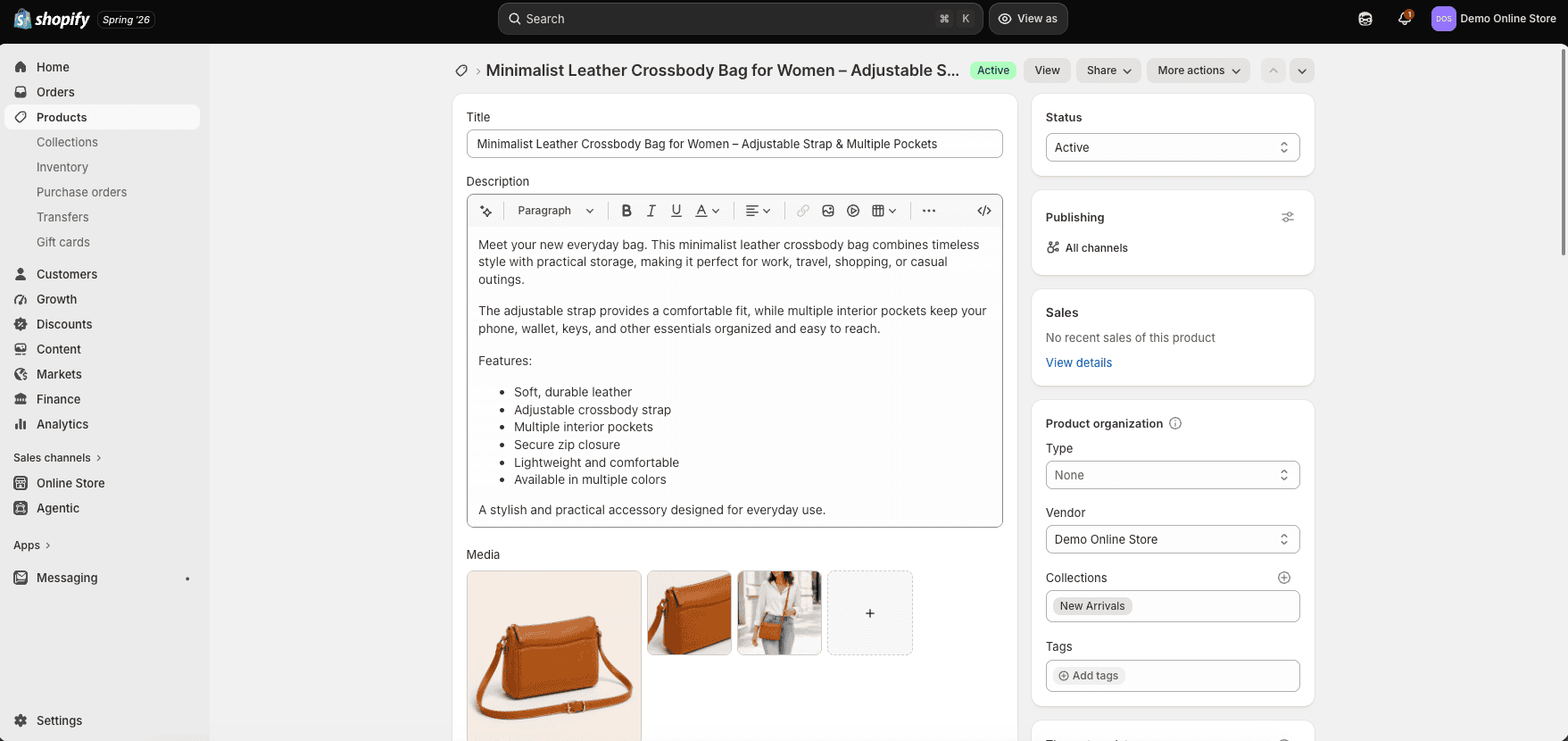Click the products tag breadcrumb icon
The height and width of the screenshot is (741, 1568).
[461, 71]
